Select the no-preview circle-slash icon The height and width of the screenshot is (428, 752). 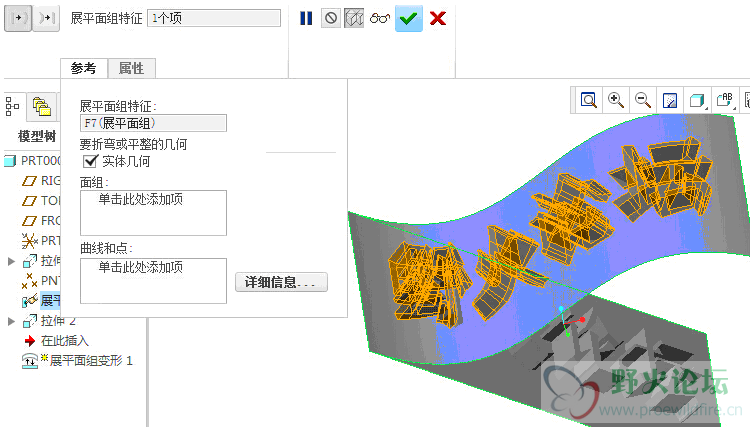331,18
